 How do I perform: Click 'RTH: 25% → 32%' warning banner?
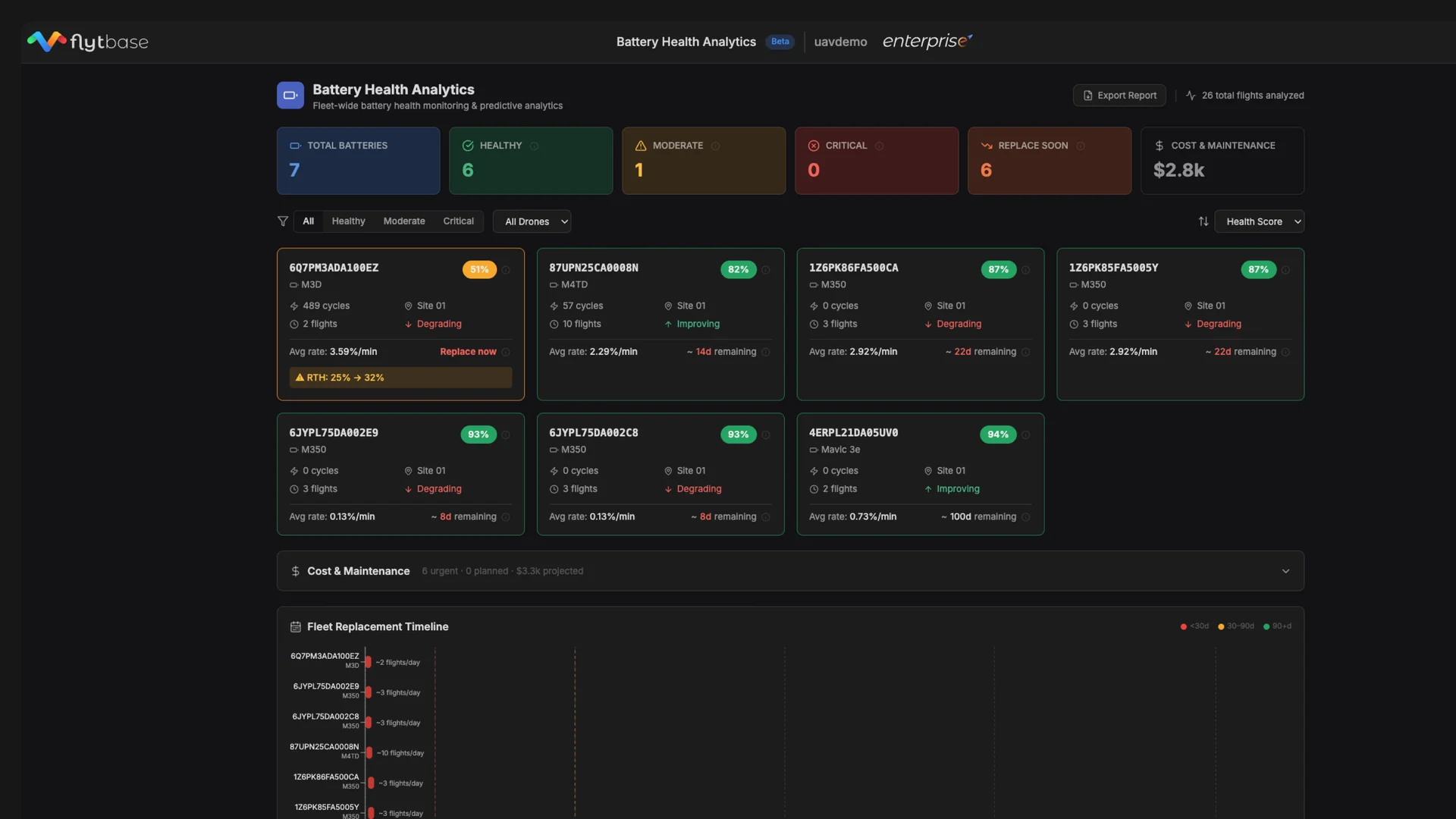click(x=400, y=378)
